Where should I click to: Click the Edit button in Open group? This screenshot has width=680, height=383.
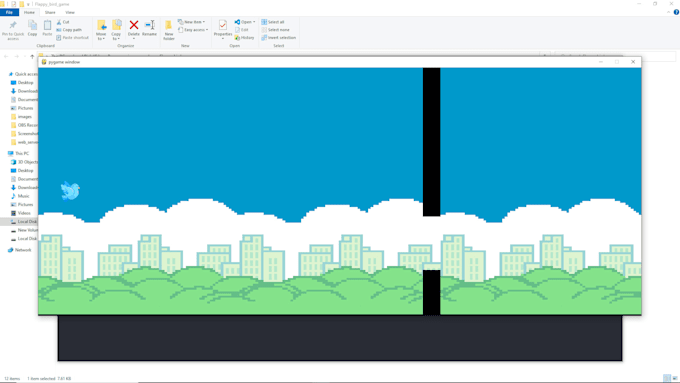click(242, 30)
